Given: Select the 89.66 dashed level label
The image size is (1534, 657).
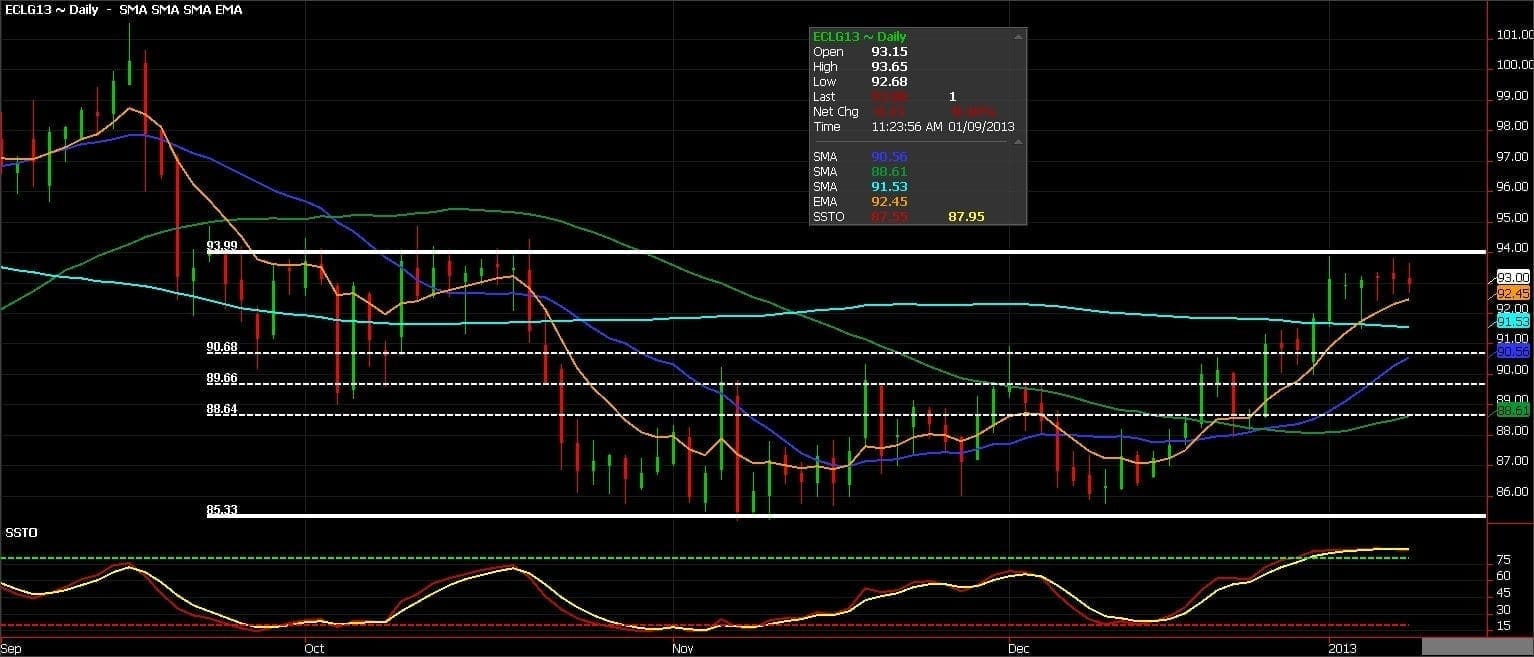Looking at the screenshot, I should click(221, 378).
